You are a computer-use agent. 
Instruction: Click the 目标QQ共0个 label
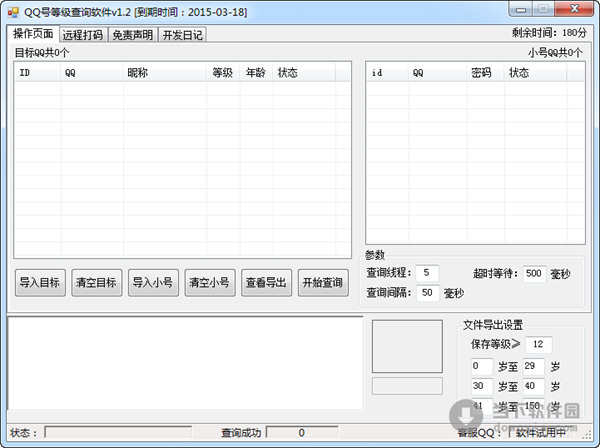[x=42, y=53]
